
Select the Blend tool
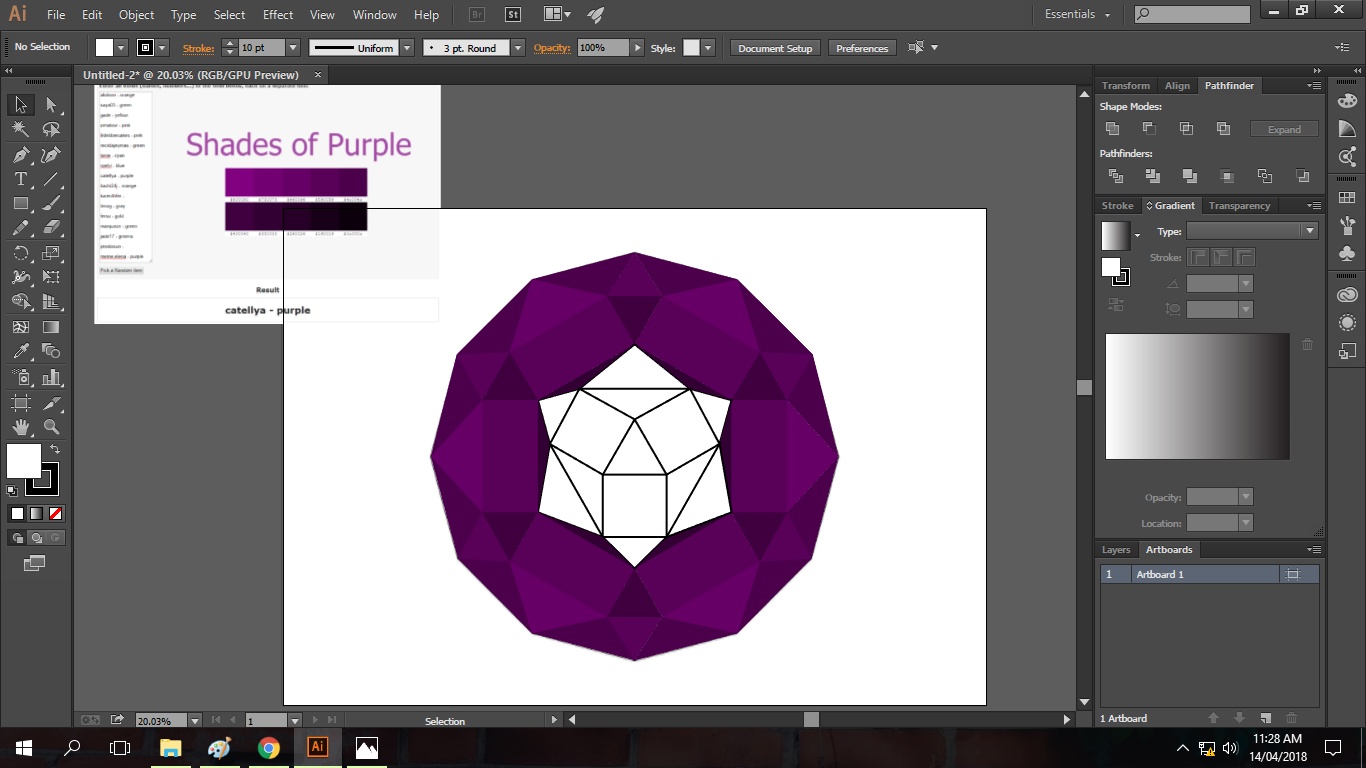[51, 351]
